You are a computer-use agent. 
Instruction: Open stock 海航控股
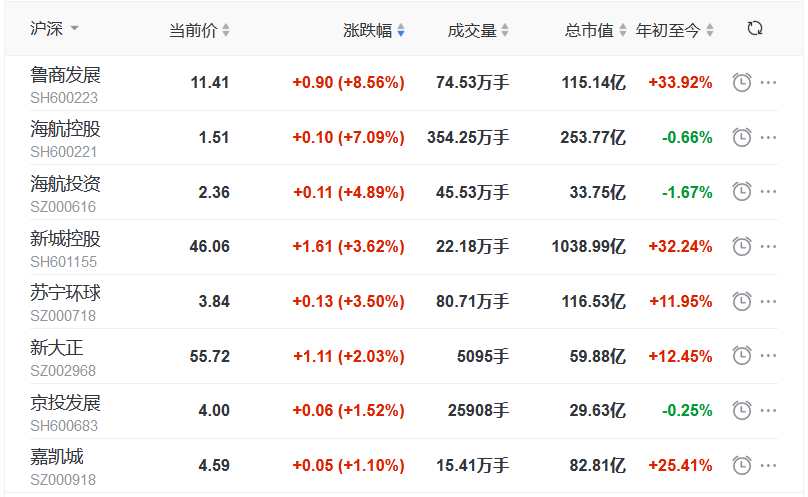click(x=65, y=129)
